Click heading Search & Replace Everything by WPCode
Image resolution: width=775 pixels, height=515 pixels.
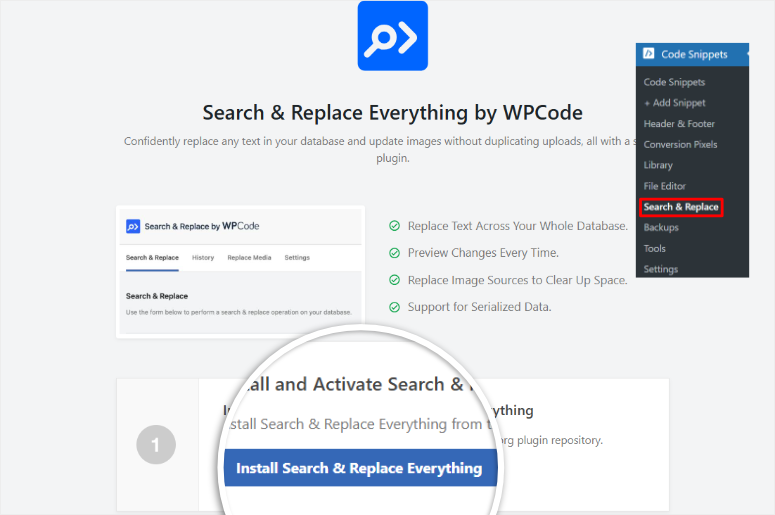coord(392,113)
